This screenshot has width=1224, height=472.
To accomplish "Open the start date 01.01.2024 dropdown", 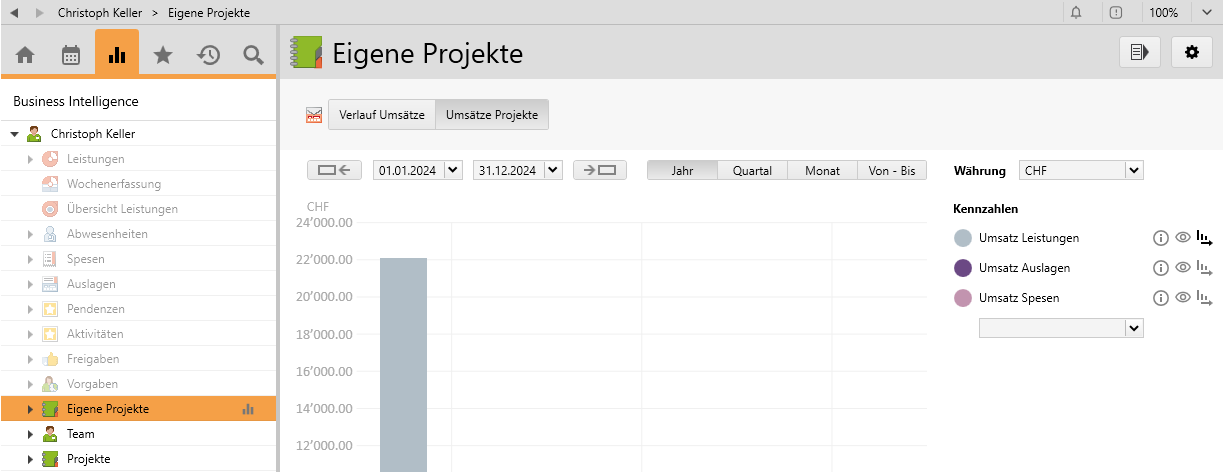I will click(453, 170).
